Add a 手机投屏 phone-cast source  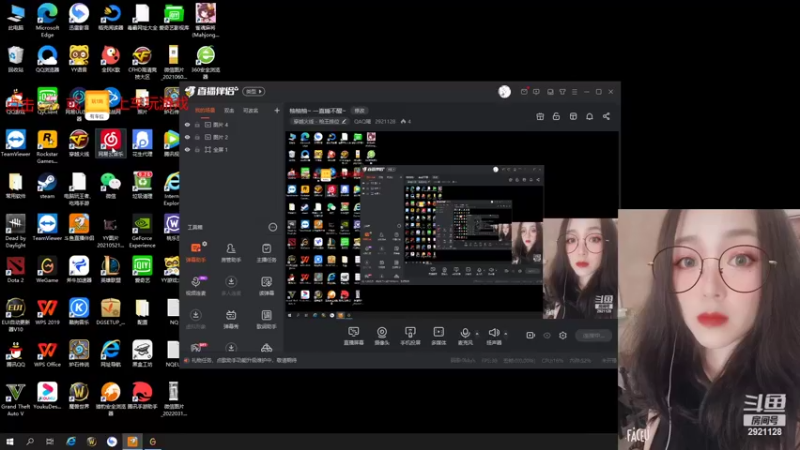(410, 336)
